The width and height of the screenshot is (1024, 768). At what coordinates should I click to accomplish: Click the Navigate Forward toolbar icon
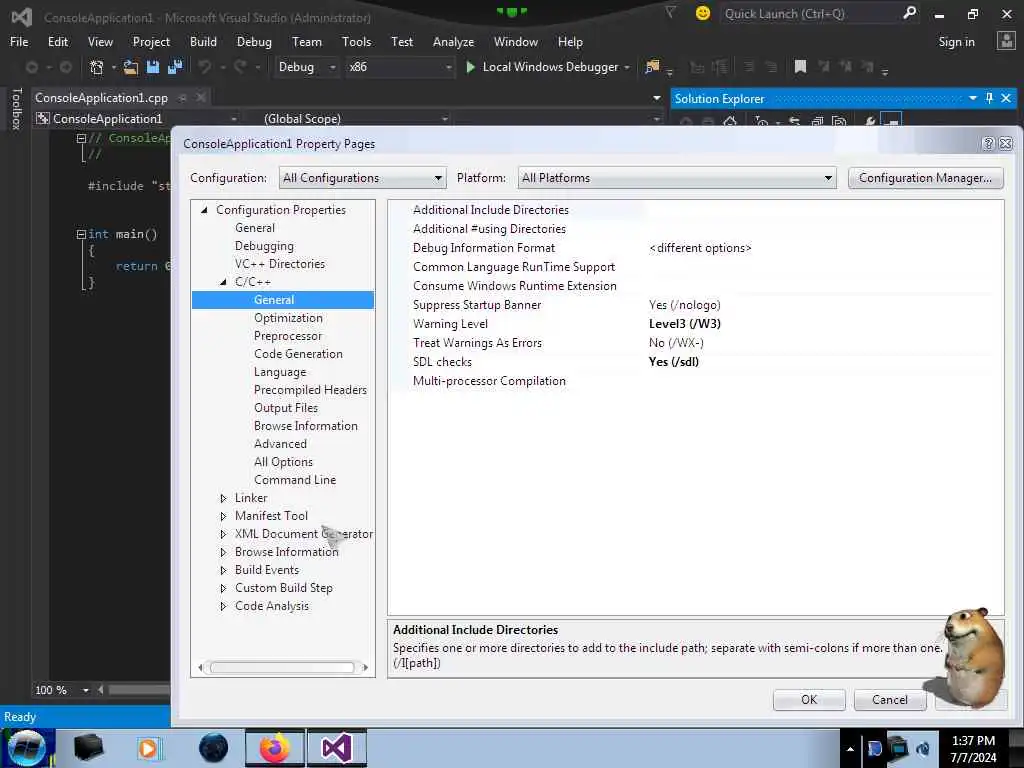65,67
